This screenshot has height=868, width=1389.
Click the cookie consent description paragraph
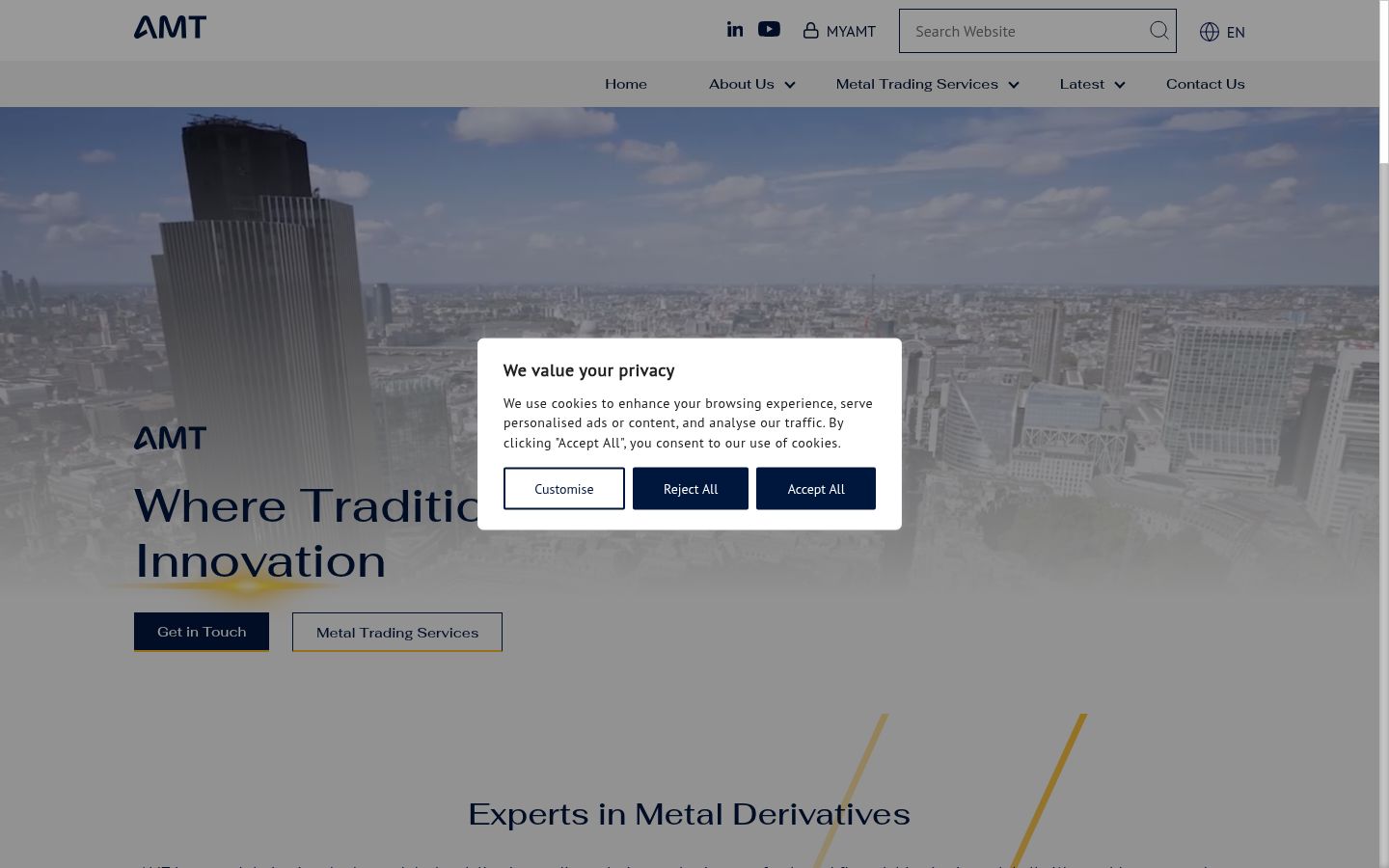688,422
